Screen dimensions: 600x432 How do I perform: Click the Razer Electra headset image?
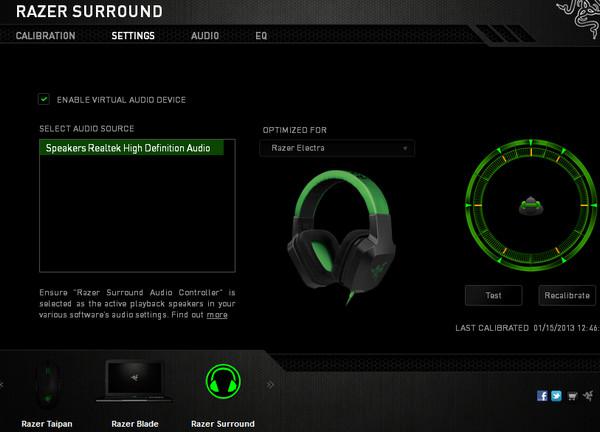pos(341,236)
